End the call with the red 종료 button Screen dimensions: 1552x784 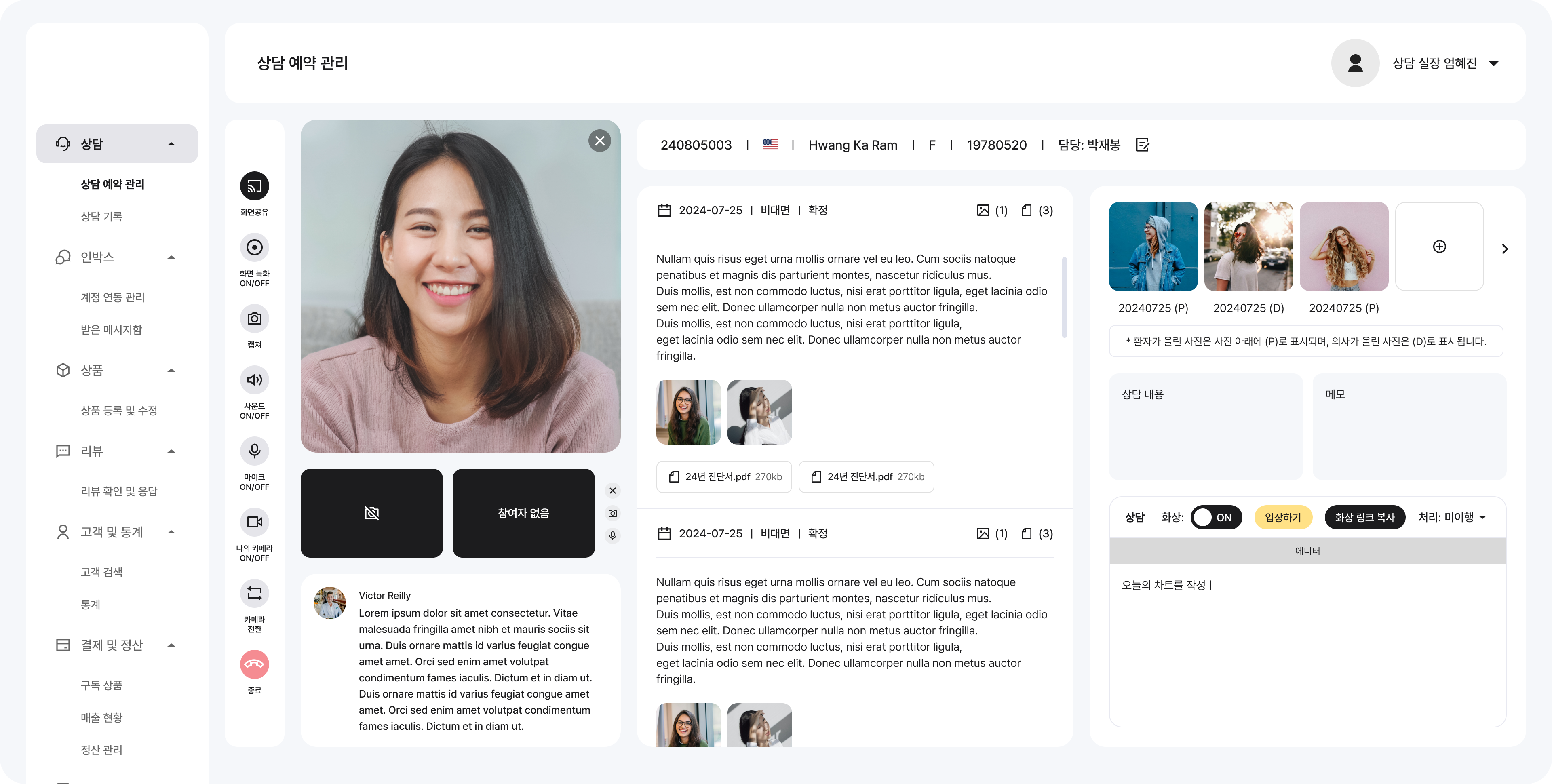(254, 664)
